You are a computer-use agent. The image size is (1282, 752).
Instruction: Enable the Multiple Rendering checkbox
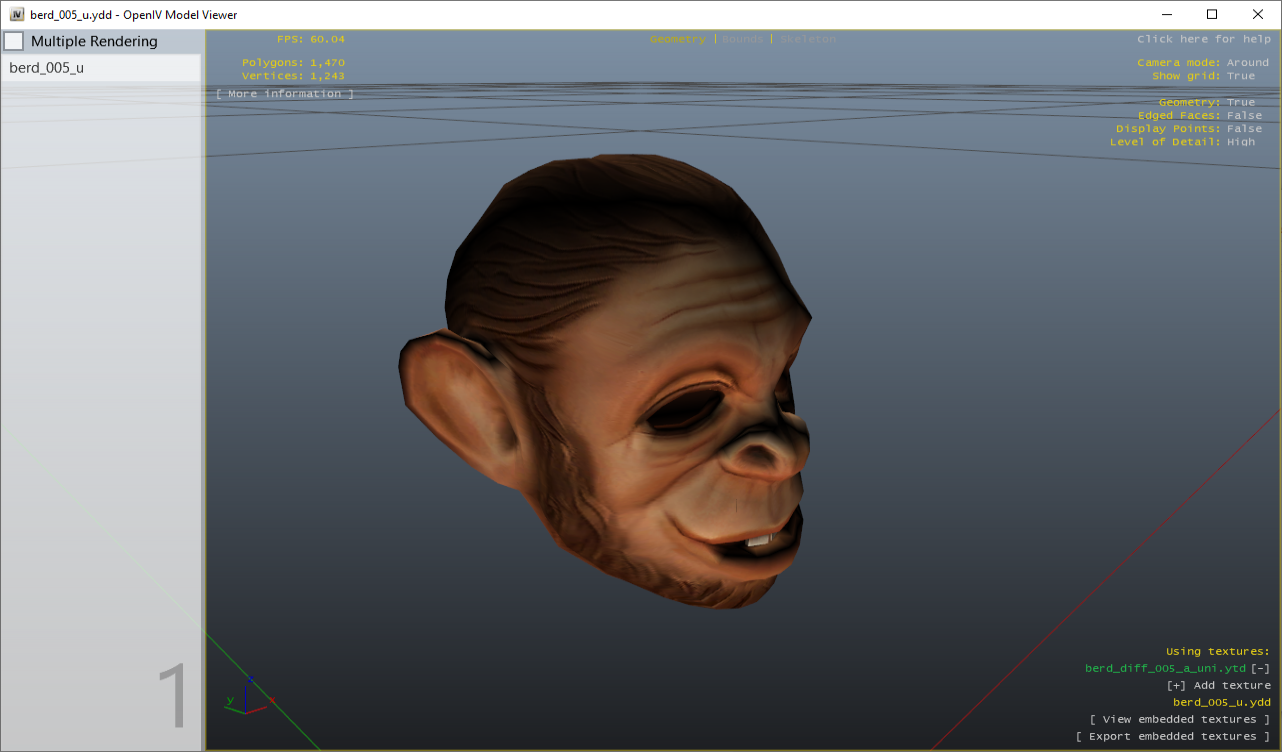tap(14, 41)
